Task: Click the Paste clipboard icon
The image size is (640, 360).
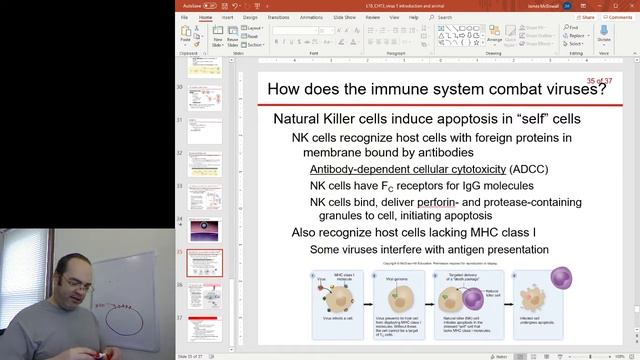Action: [186, 32]
